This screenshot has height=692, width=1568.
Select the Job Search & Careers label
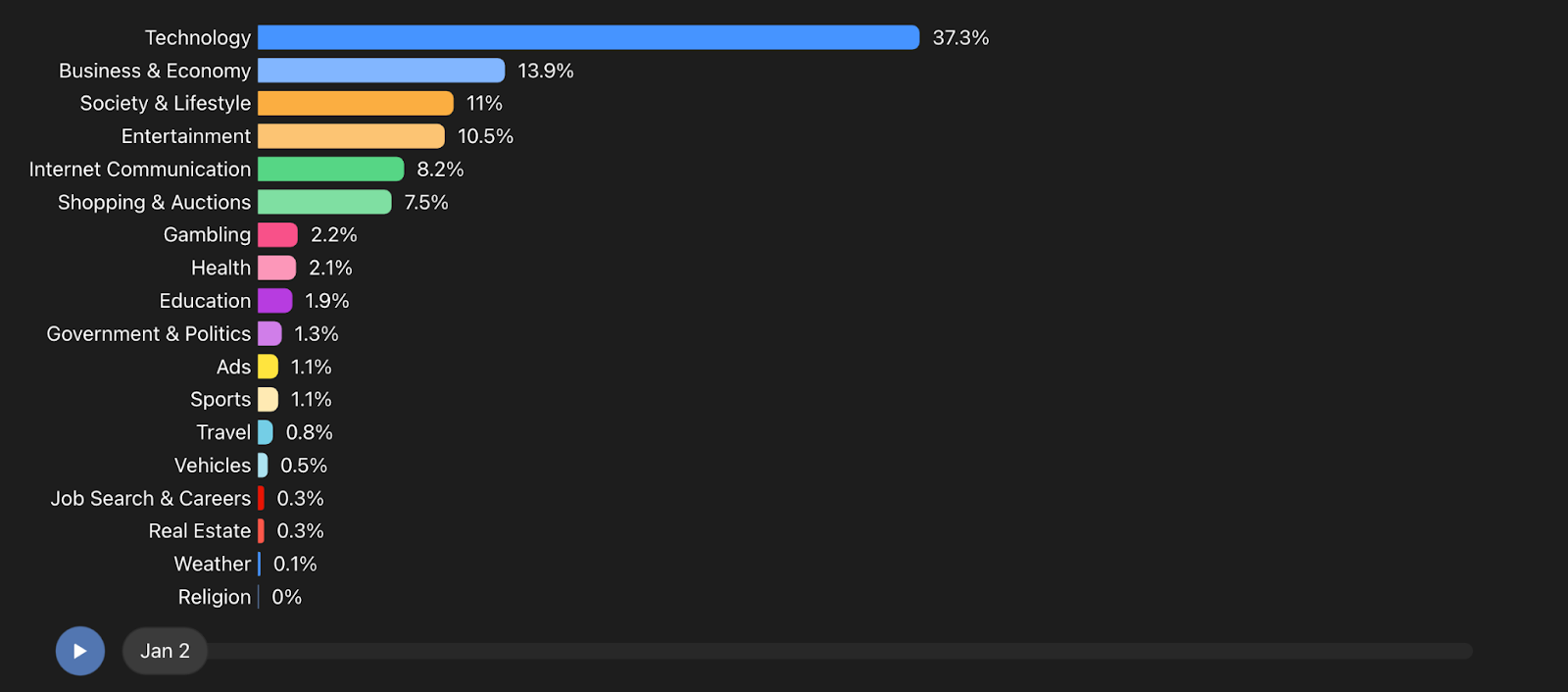pos(151,498)
